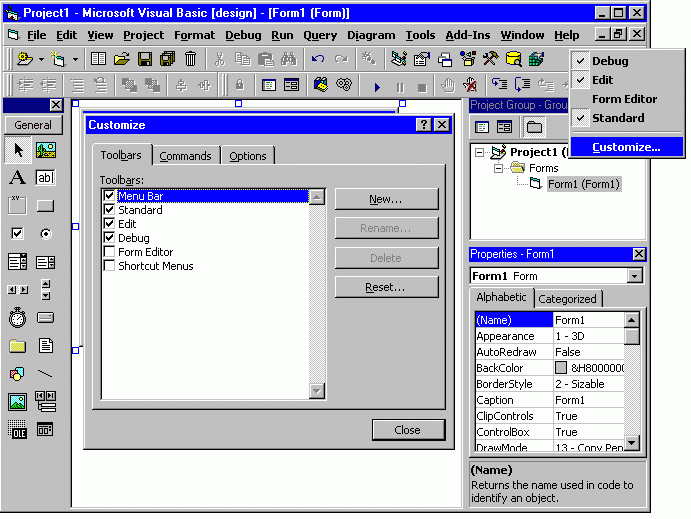Viewport: 691px width, 519px height.
Task: Toggle Standard in the toolbar context menu
Action: coord(627,118)
